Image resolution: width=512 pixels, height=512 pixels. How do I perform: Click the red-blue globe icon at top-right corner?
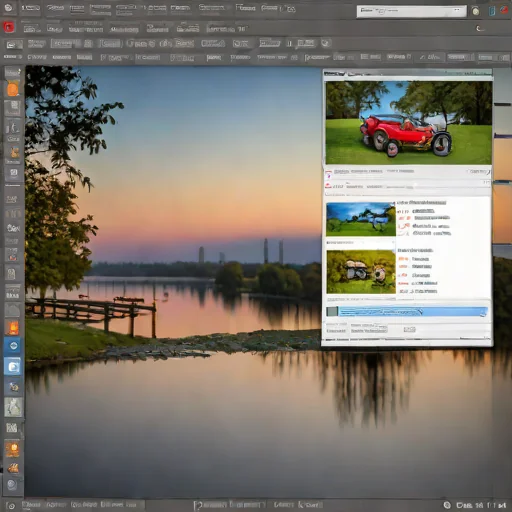click(x=504, y=10)
